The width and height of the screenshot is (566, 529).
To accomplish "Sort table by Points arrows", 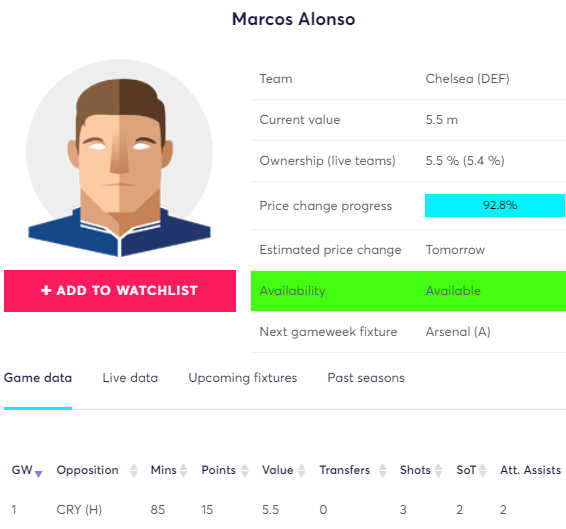I will coord(244,470).
